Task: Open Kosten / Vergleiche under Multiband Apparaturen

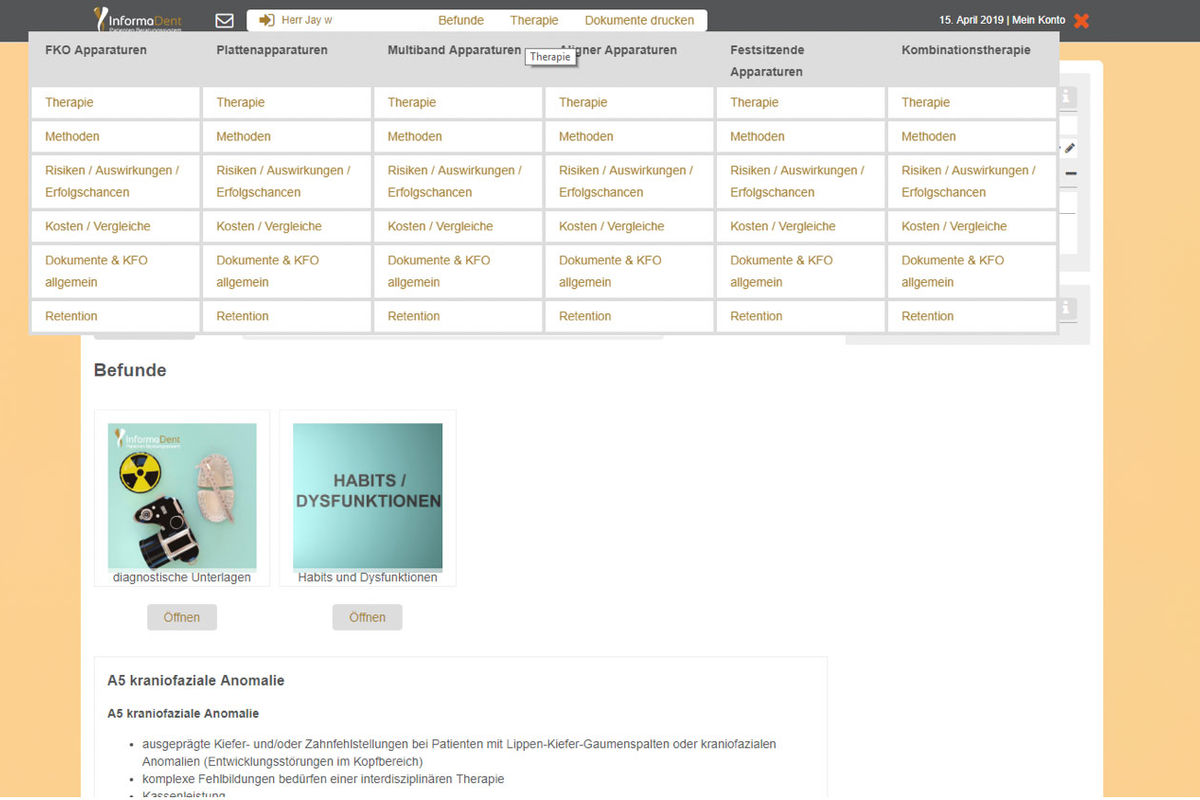Action: coord(440,226)
